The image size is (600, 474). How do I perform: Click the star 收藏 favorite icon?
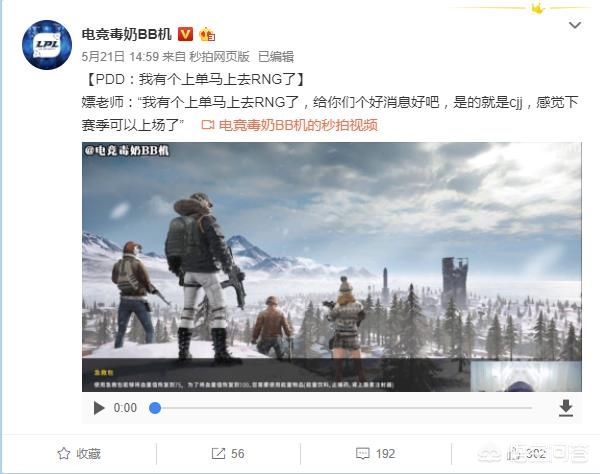point(64,454)
